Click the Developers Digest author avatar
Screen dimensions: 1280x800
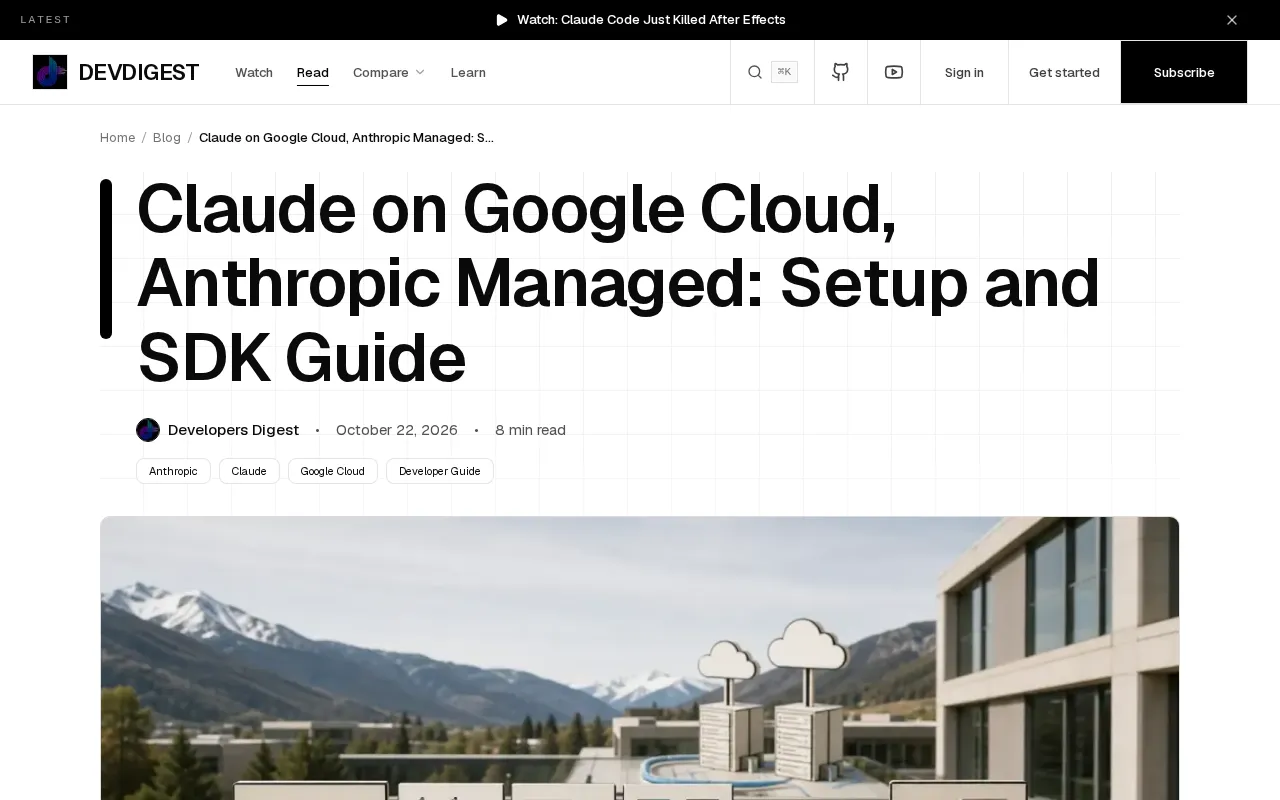(x=148, y=430)
